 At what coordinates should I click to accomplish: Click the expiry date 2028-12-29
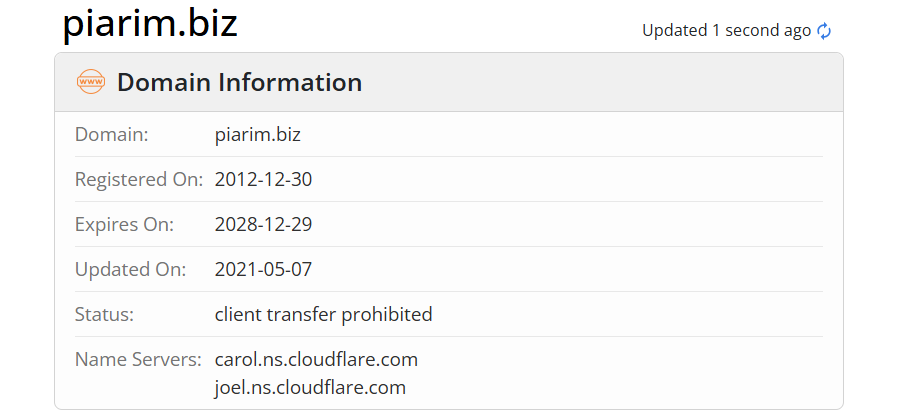[263, 225]
